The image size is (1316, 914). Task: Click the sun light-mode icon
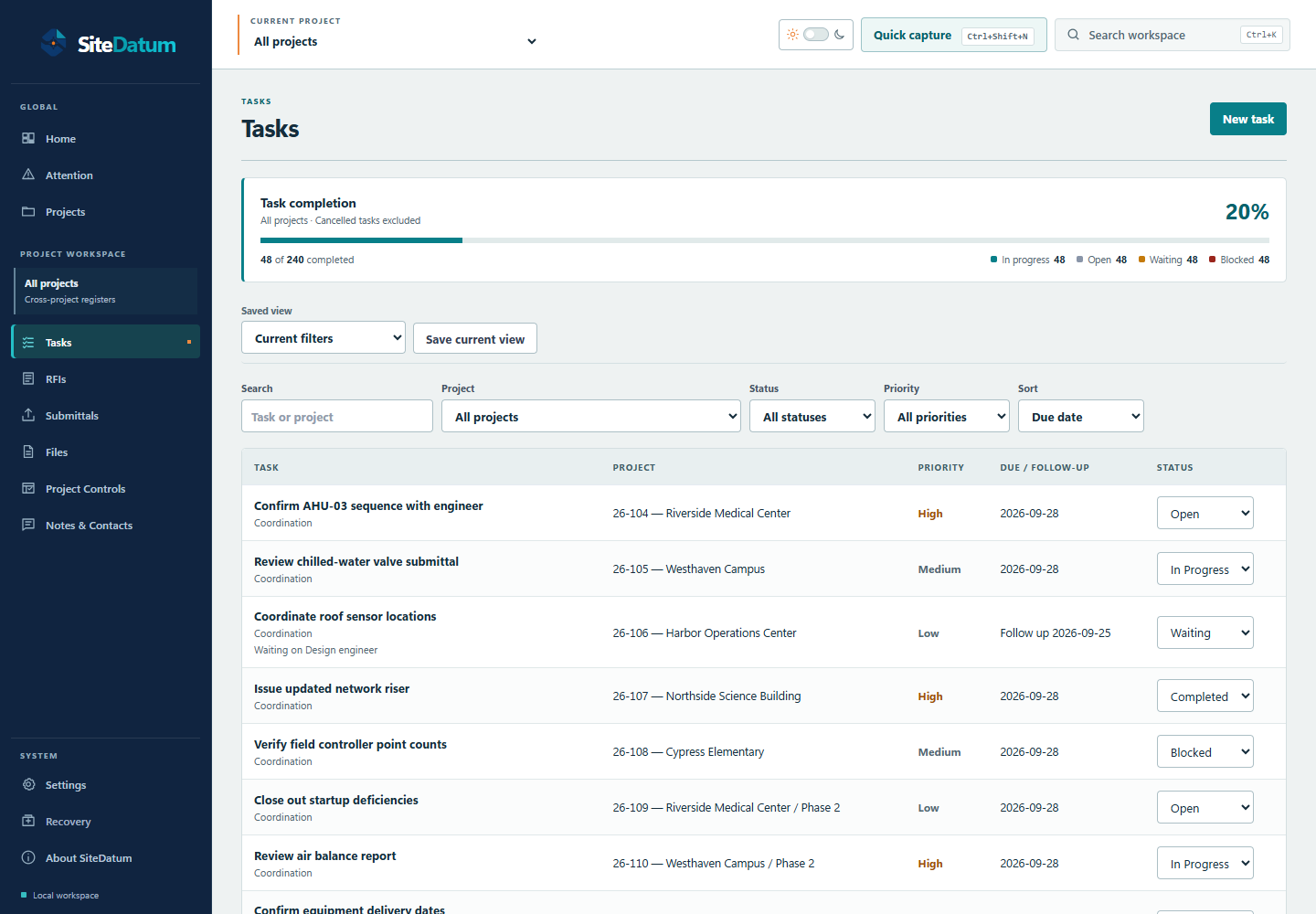792,35
